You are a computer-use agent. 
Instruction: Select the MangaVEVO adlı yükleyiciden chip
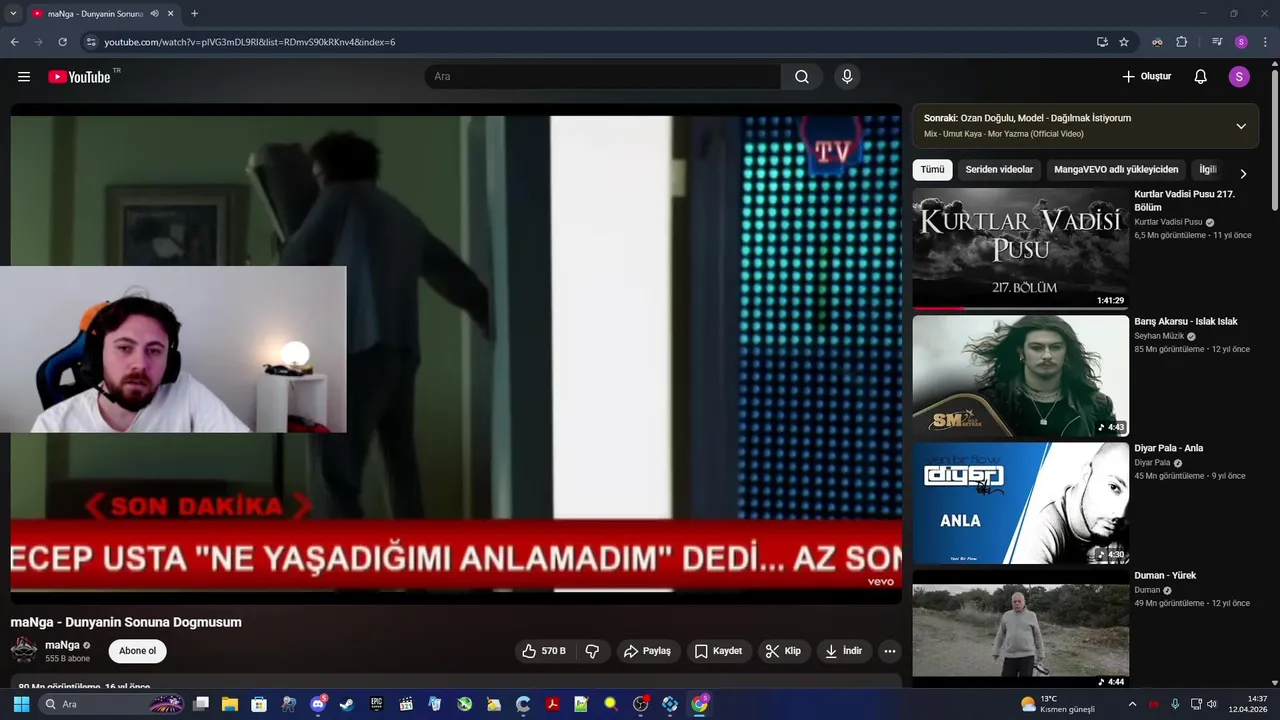(x=1116, y=170)
